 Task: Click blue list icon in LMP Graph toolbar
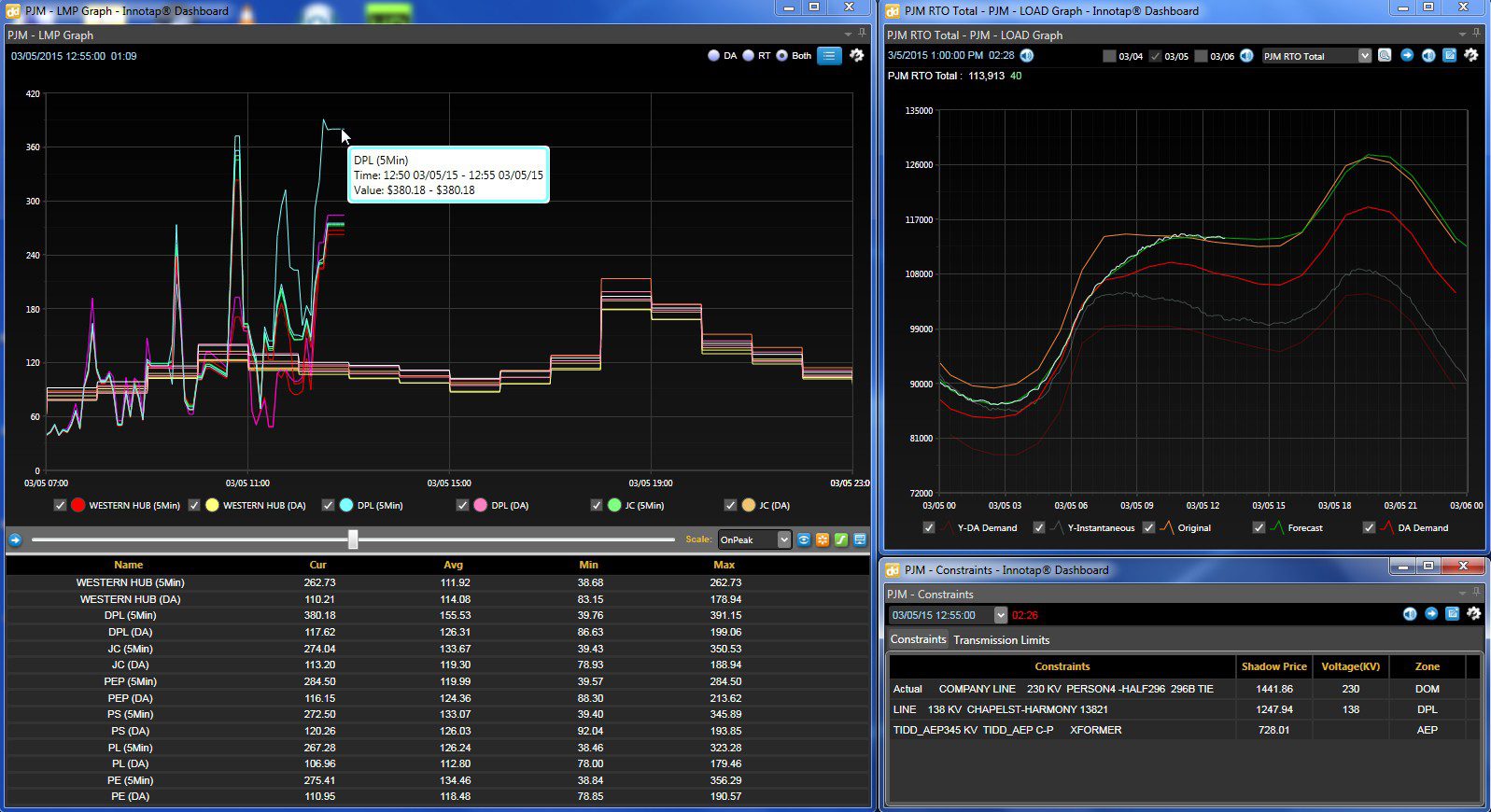coord(829,56)
